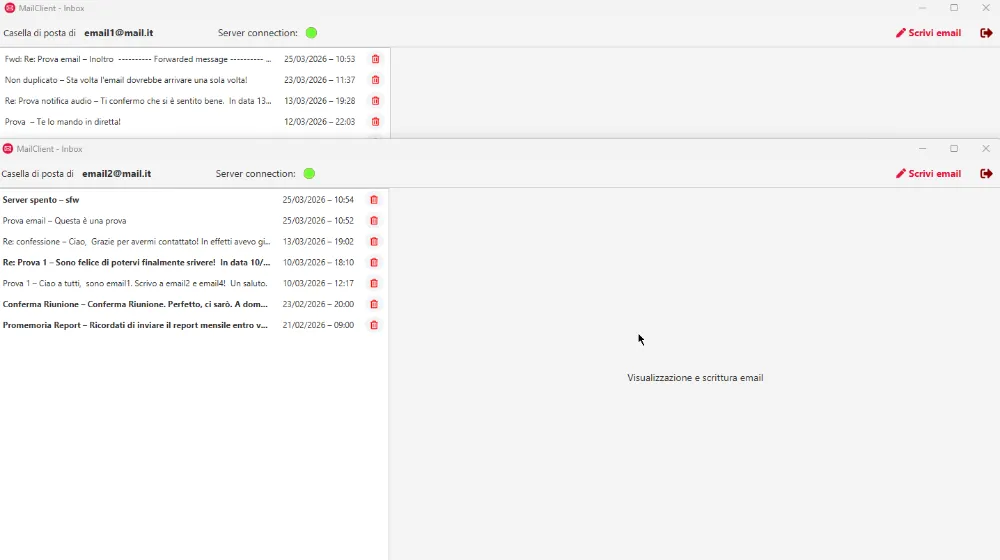
Task: Click 'Visualizzazione e scrittura email' placeholder text
Action: 695,378
